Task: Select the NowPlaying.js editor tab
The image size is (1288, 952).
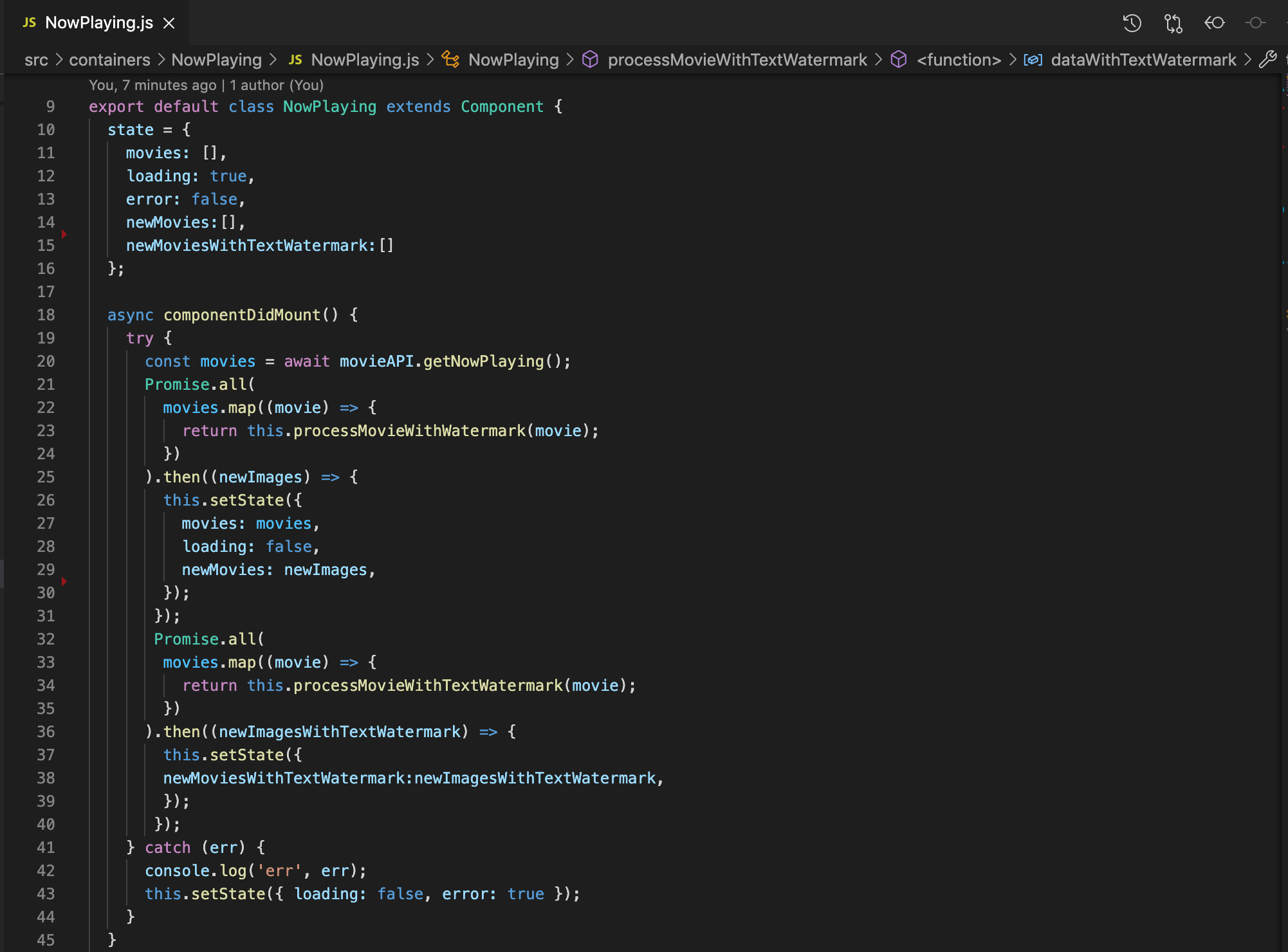Action: pyautogui.click(x=98, y=23)
